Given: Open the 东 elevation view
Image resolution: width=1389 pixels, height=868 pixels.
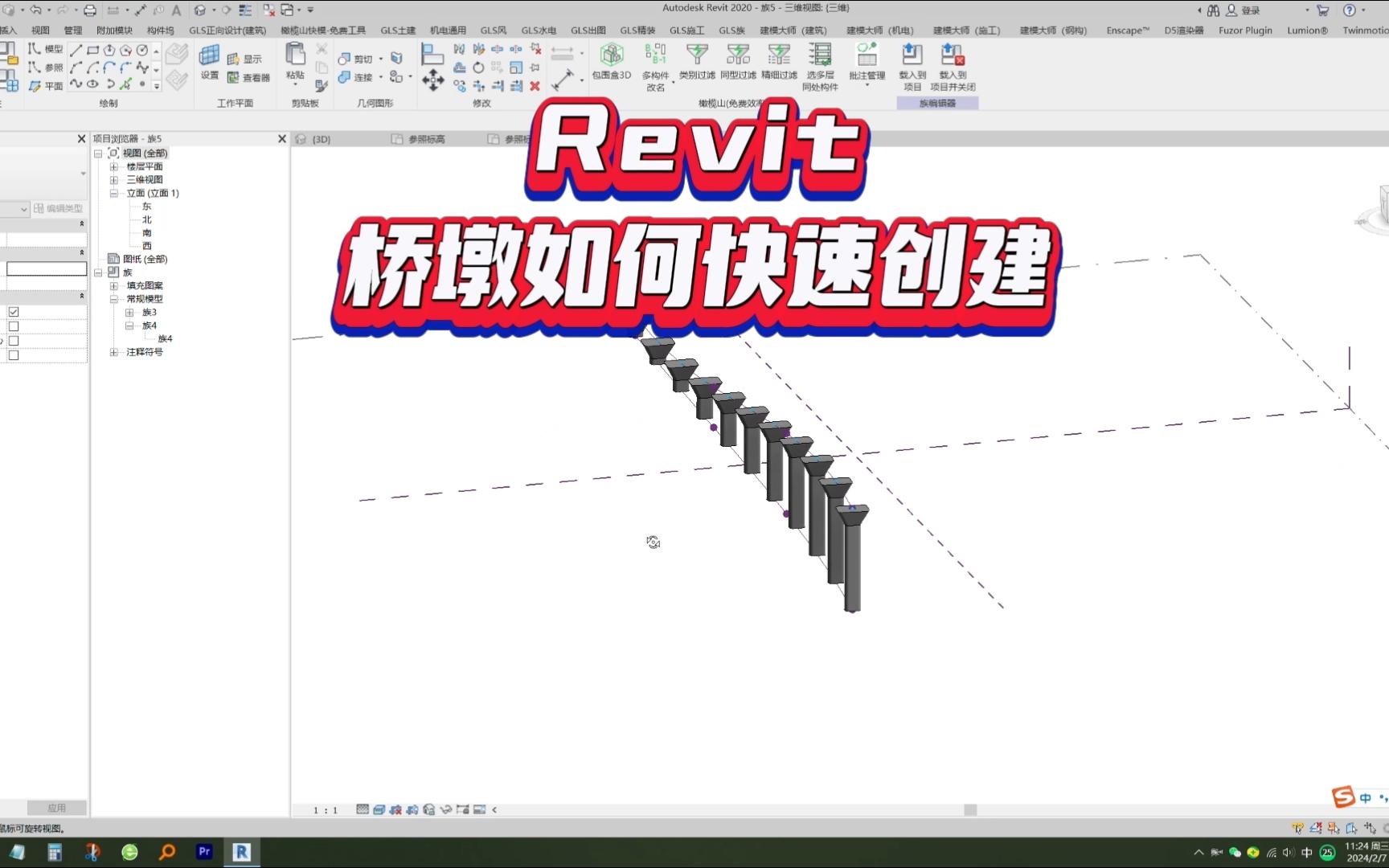Looking at the screenshot, I should [146, 207].
